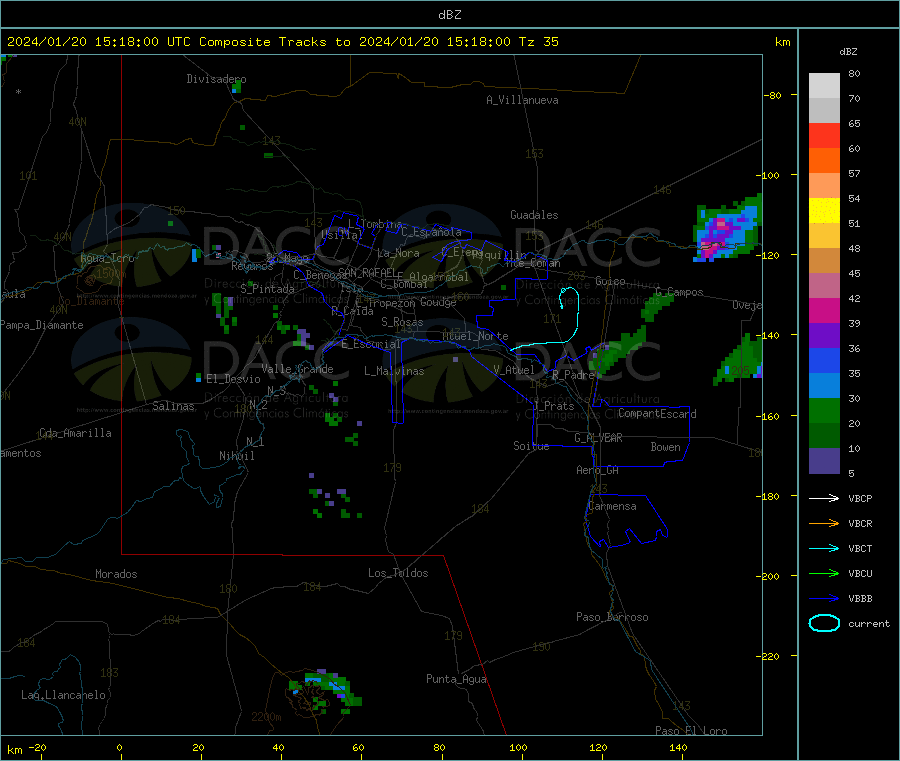Click the Tz 35 threshold text
Screen dimensions: 900x761
pyautogui.click(x=538, y=42)
